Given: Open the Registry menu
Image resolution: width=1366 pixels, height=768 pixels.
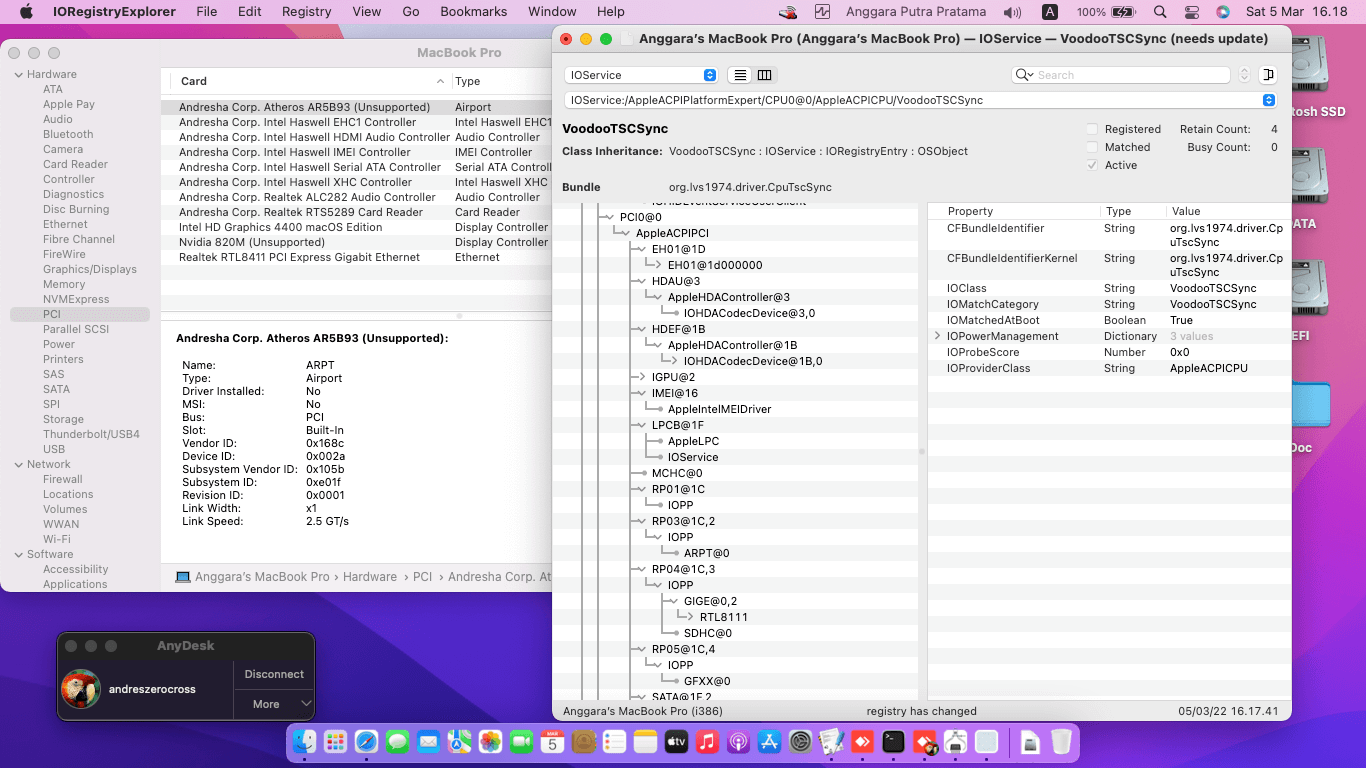Looking at the screenshot, I should pos(306,12).
